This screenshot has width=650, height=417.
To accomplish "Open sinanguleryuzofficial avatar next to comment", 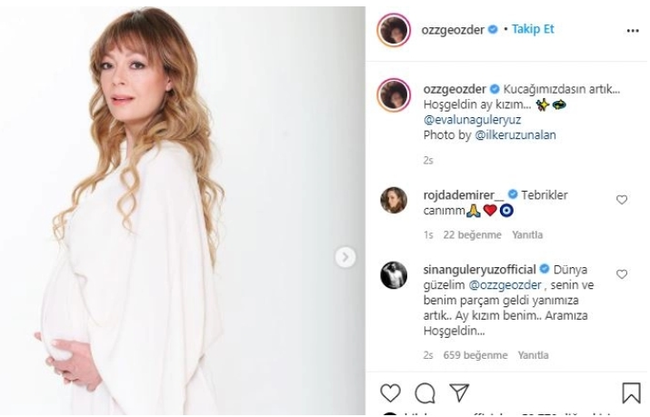I will point(393,274).
